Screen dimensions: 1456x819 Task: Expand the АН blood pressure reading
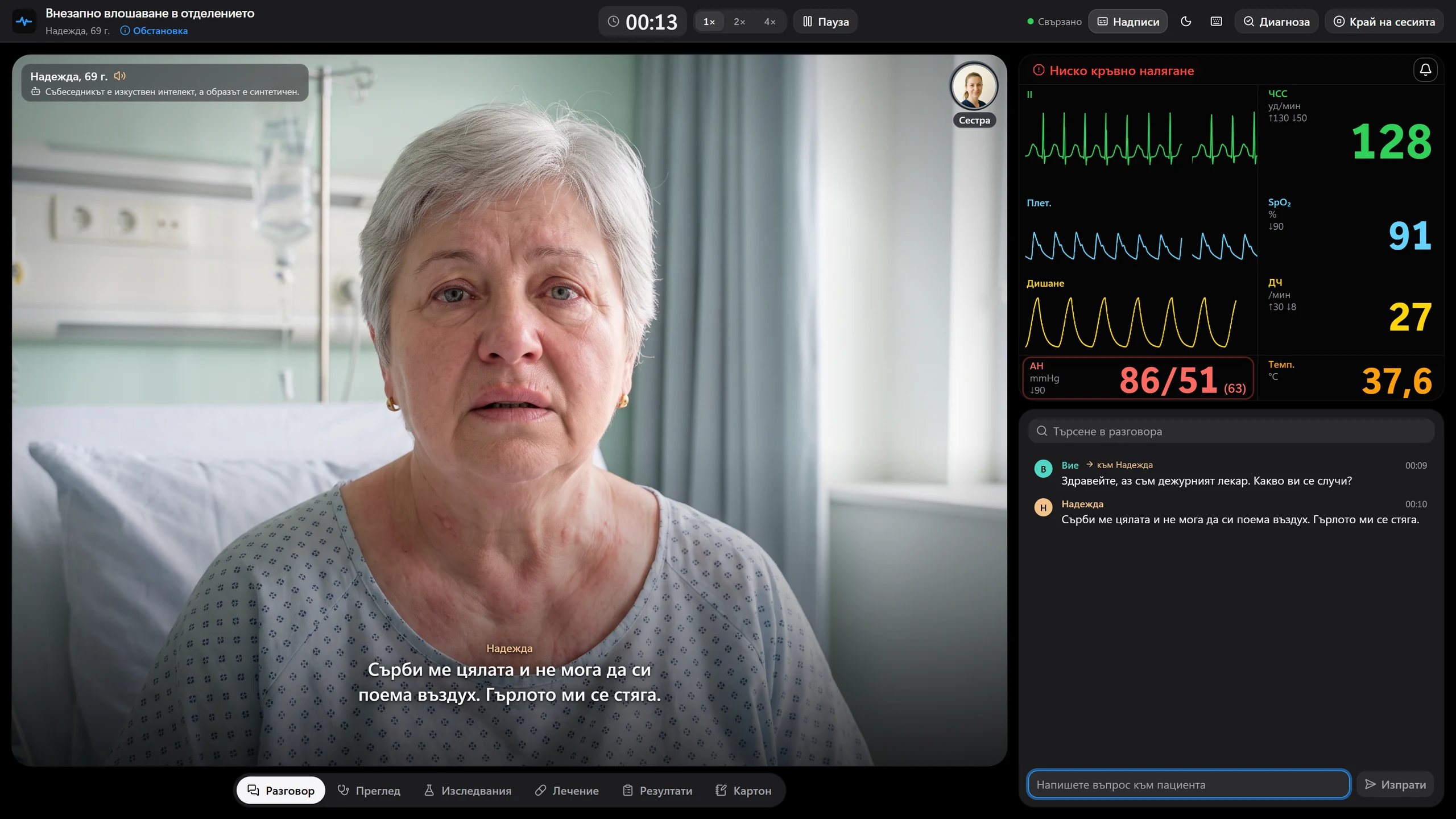(x=1138, y=378)
